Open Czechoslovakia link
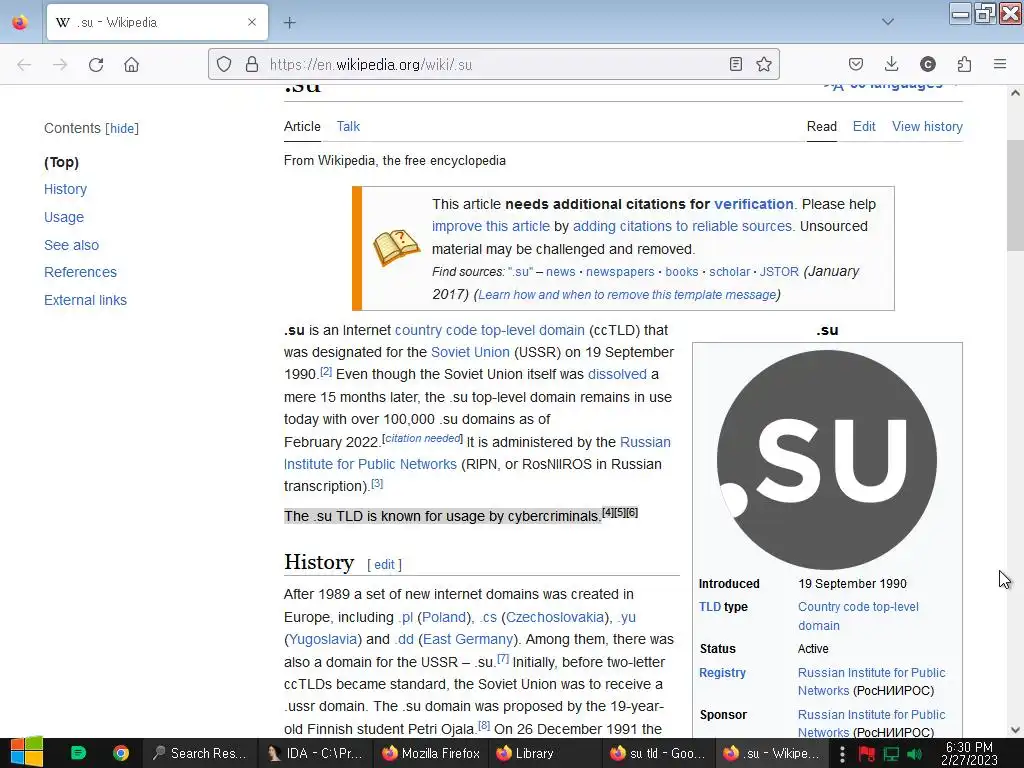The image size is (1024, 768). (x=555, y=618)
